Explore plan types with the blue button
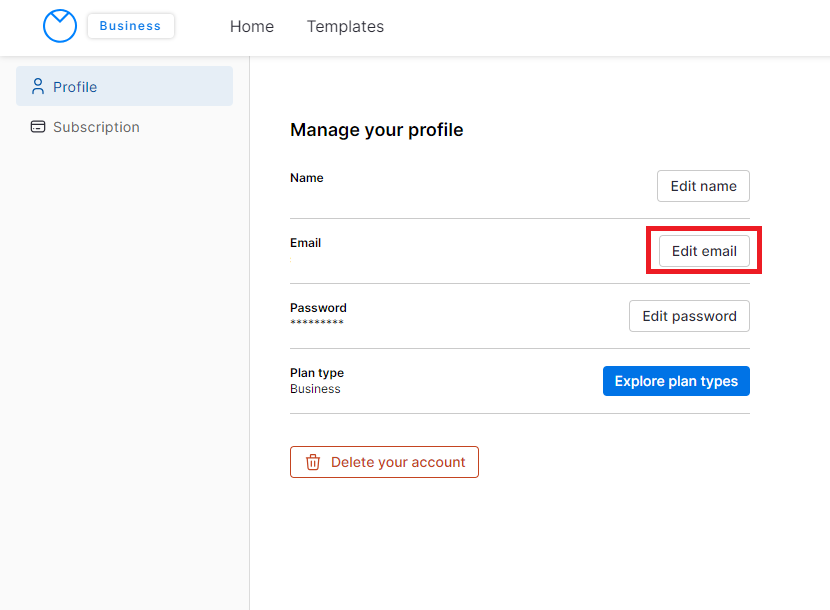The image size is (830, 610). [676, 381]
